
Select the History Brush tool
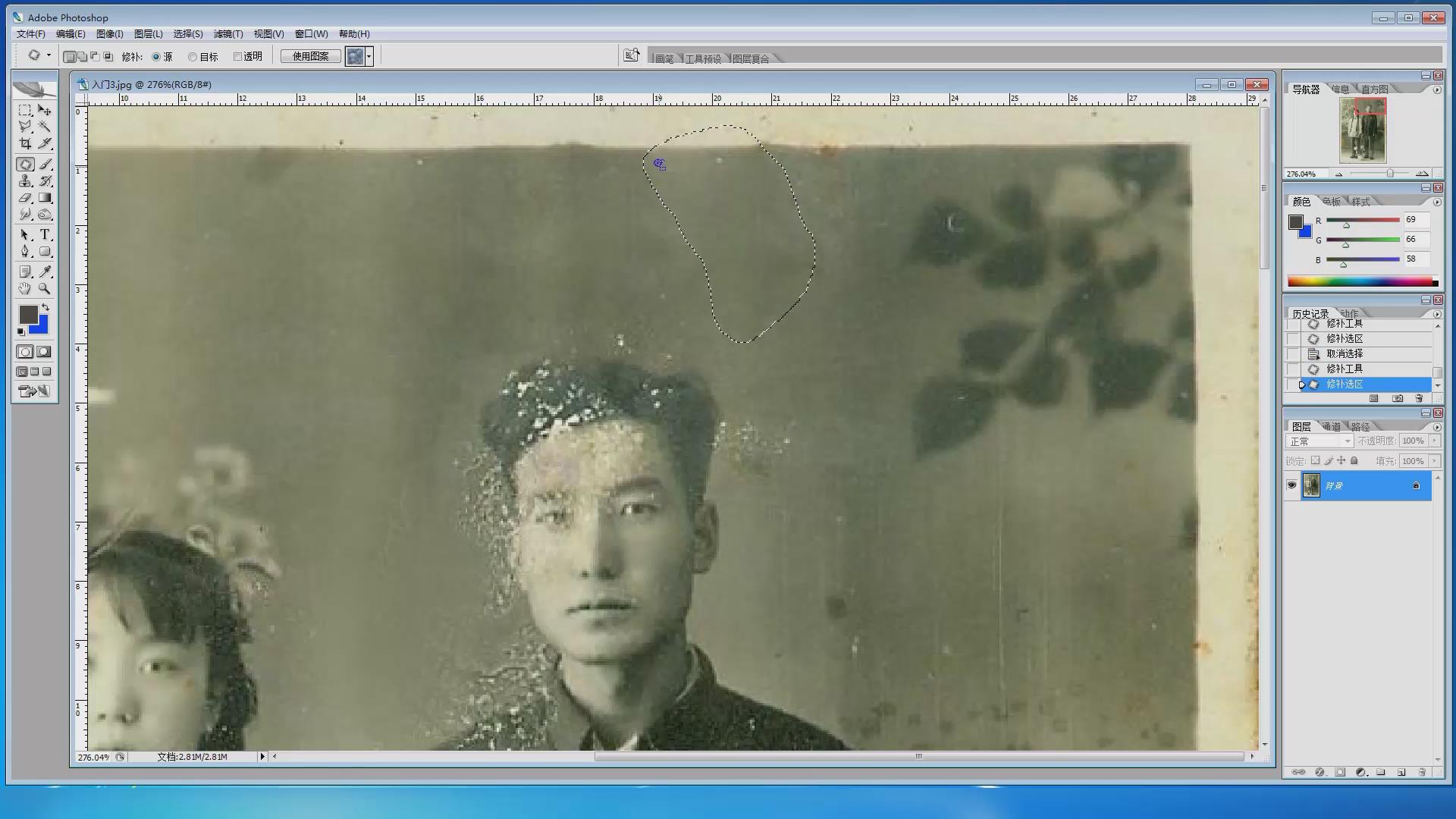point(45,180)
